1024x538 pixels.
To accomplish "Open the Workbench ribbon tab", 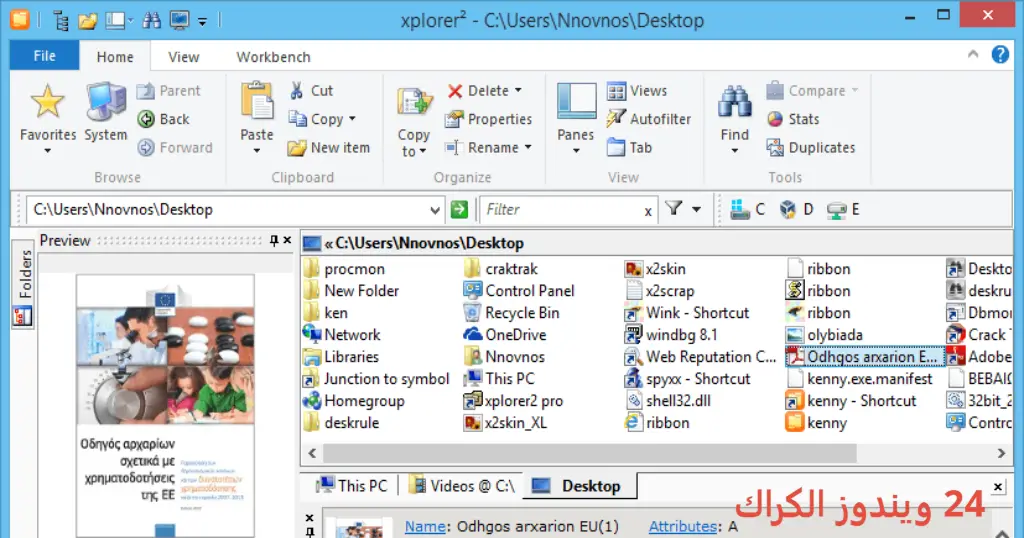I will click(x=273, y=57).
